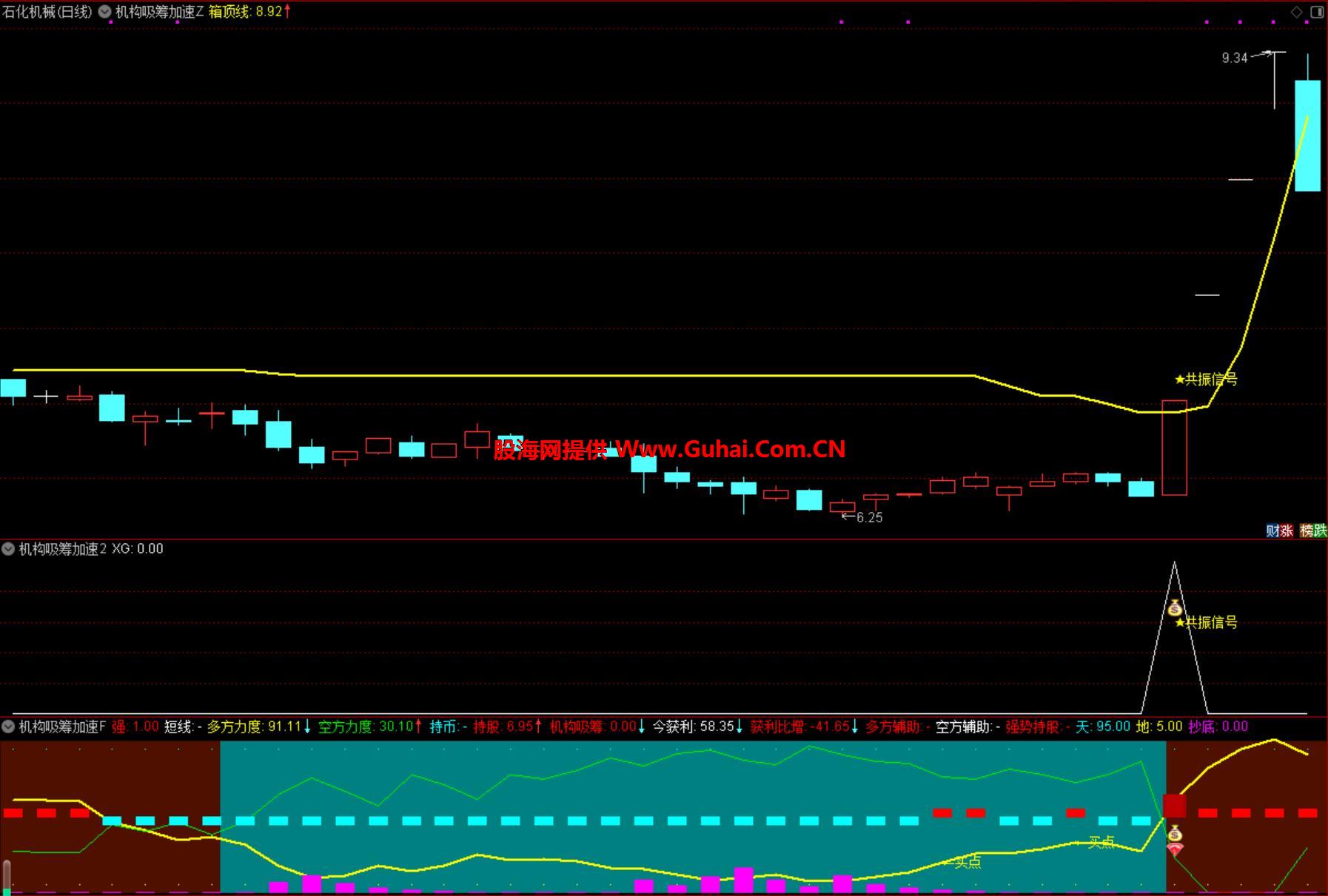
Task: Click the ★共振信号 star marker on main chart
Action: click(x=1206, y=380)
